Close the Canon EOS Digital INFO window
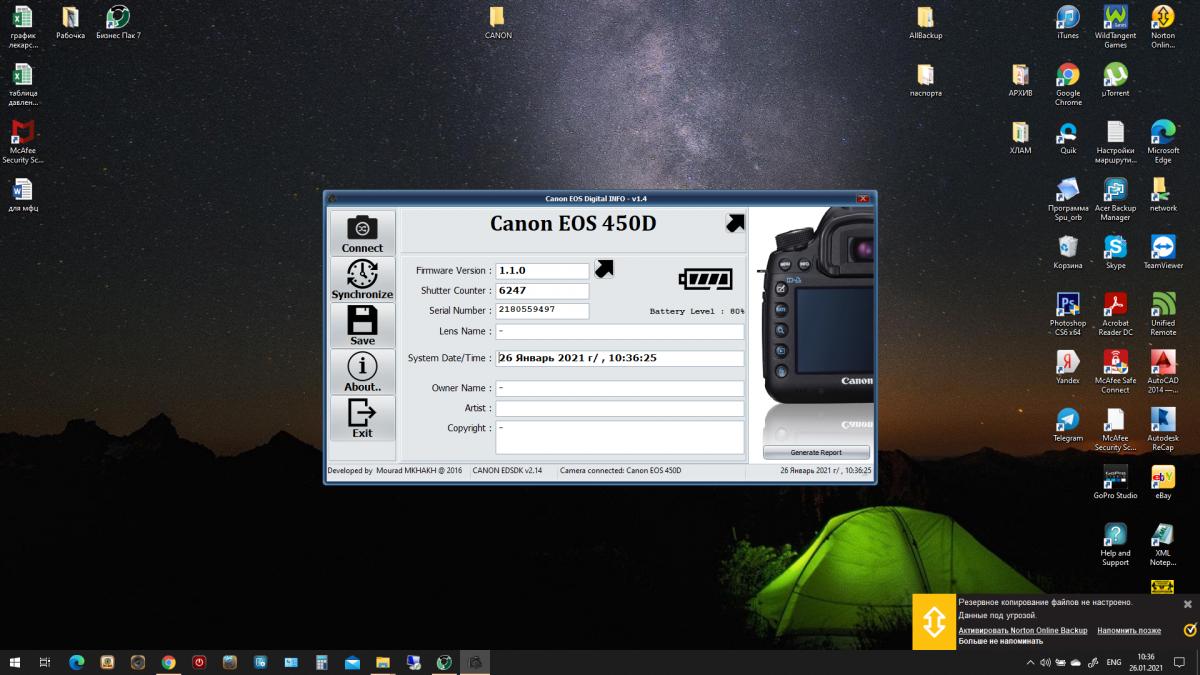The width and height of the screenshot is (1200, 675). 862,198
